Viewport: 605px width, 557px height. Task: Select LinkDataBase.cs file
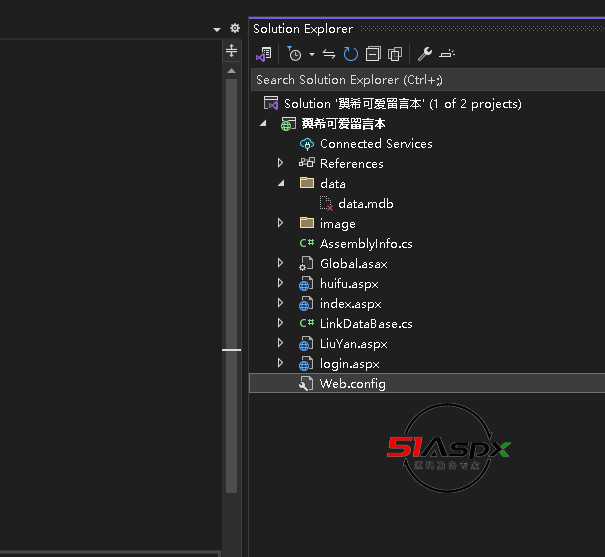point(365,323)
